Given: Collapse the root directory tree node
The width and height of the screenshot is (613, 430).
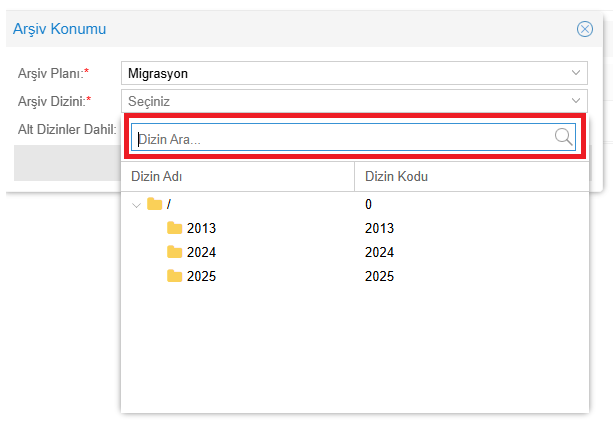Looking at the screenshot, I should [x=137, y=204].
